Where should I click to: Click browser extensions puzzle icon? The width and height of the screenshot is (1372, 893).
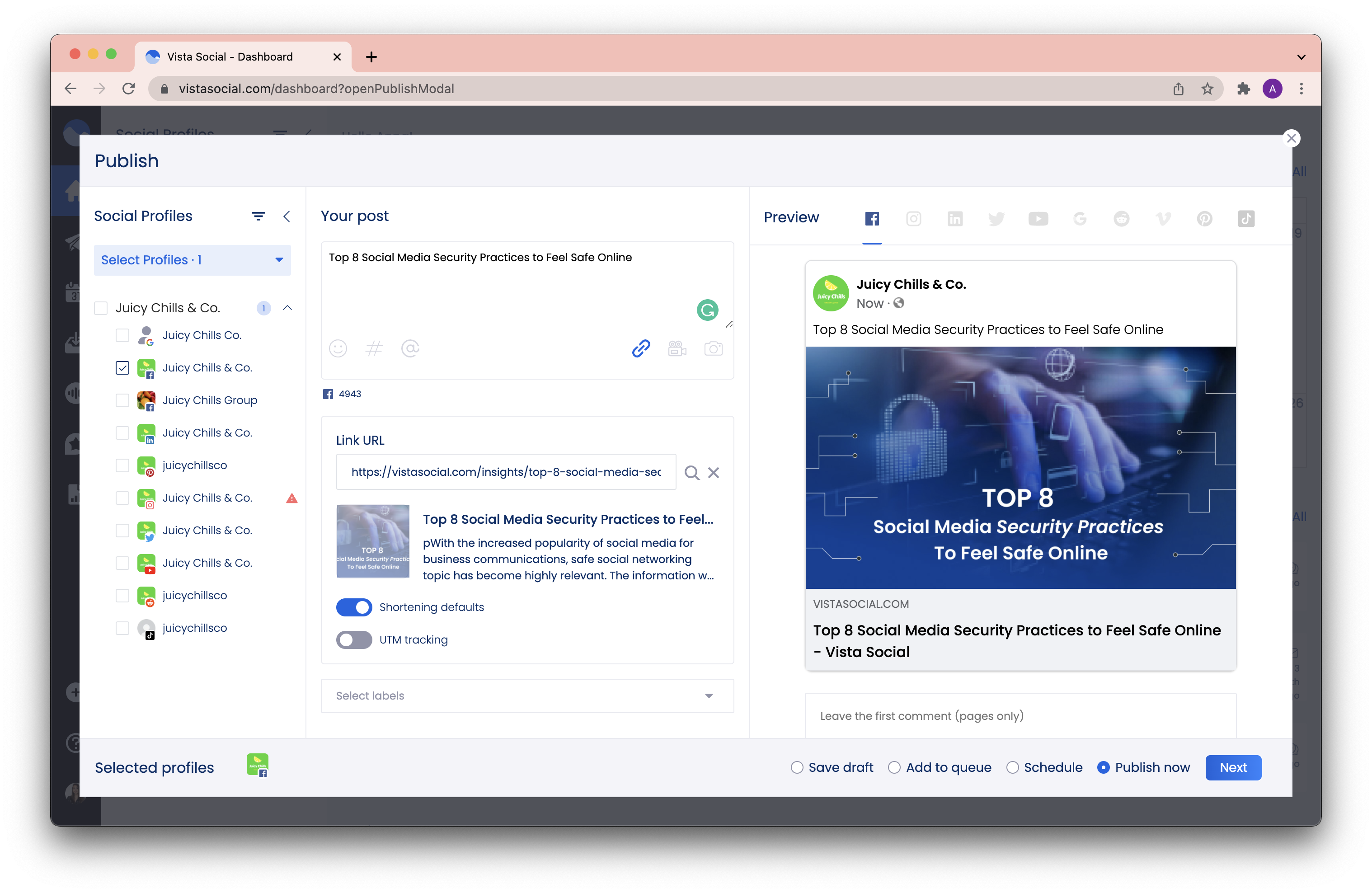point(1243,89)
